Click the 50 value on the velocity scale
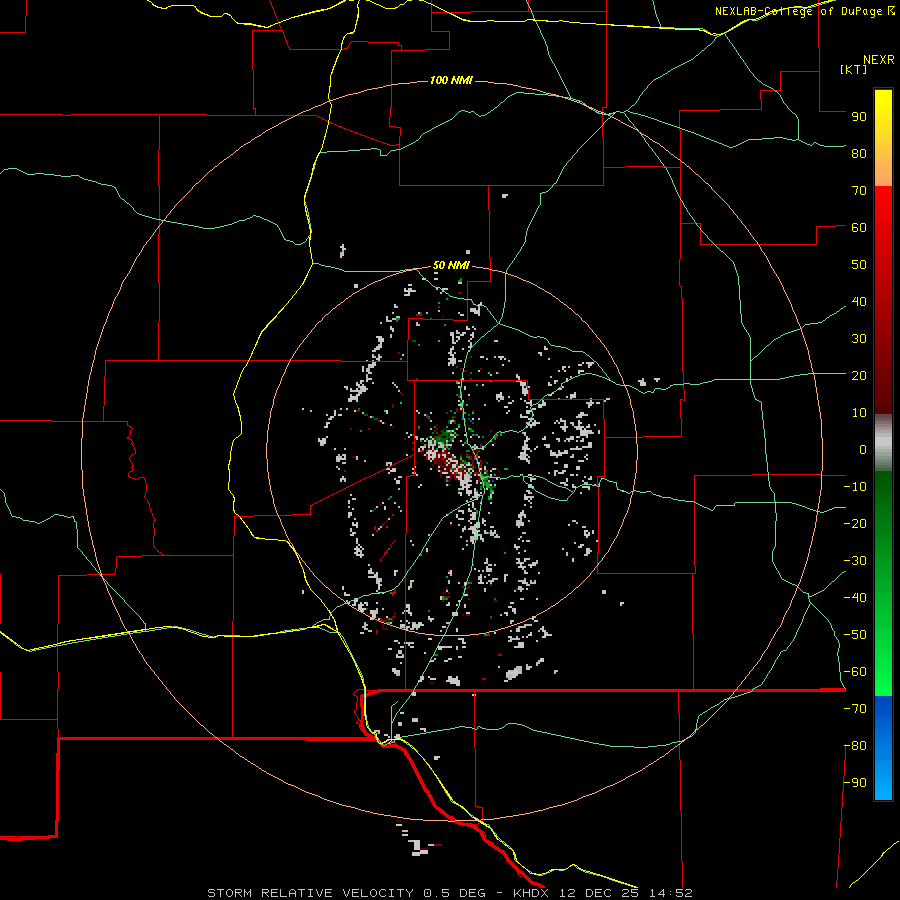The width and height of the screenshot is (900, 900). point(859,265)
